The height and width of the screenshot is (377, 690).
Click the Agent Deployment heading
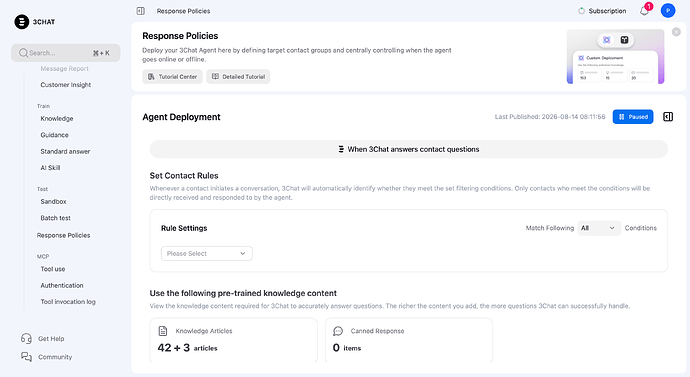(x=181, y=117)
